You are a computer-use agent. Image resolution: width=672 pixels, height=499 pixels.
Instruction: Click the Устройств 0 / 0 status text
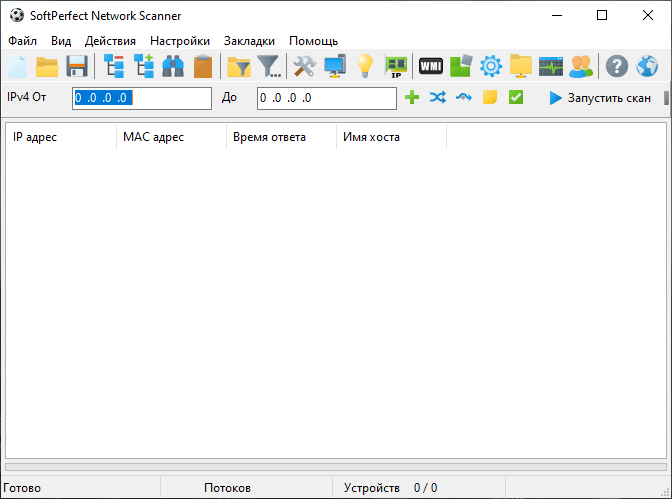click(390, 488)
